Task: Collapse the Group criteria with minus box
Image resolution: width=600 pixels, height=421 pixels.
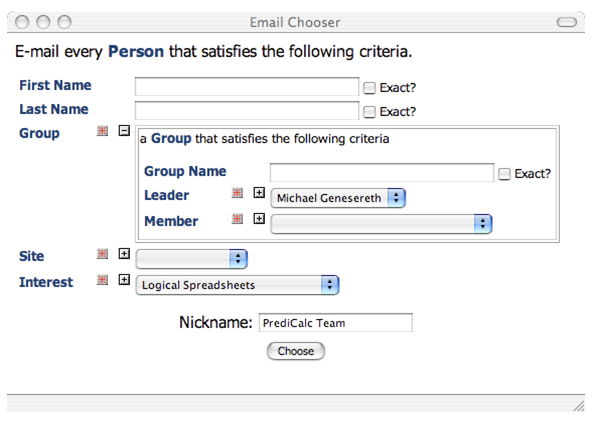Action: coord(124,131)
